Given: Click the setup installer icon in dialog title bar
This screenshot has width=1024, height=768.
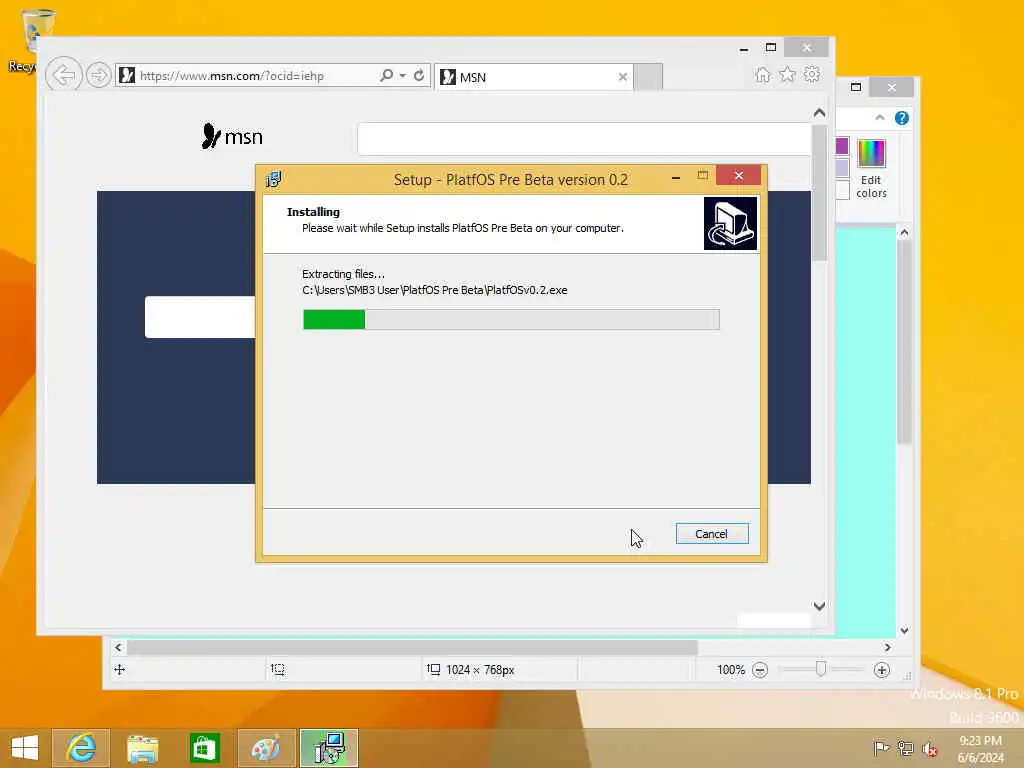Looking at the screenshot, I should click(273, 179).
